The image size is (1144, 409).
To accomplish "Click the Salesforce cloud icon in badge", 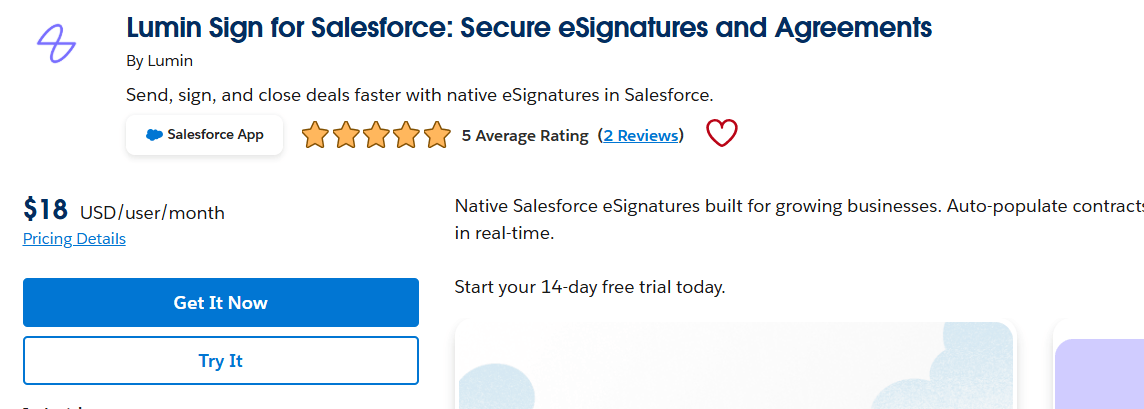I will tap(154, 135).
